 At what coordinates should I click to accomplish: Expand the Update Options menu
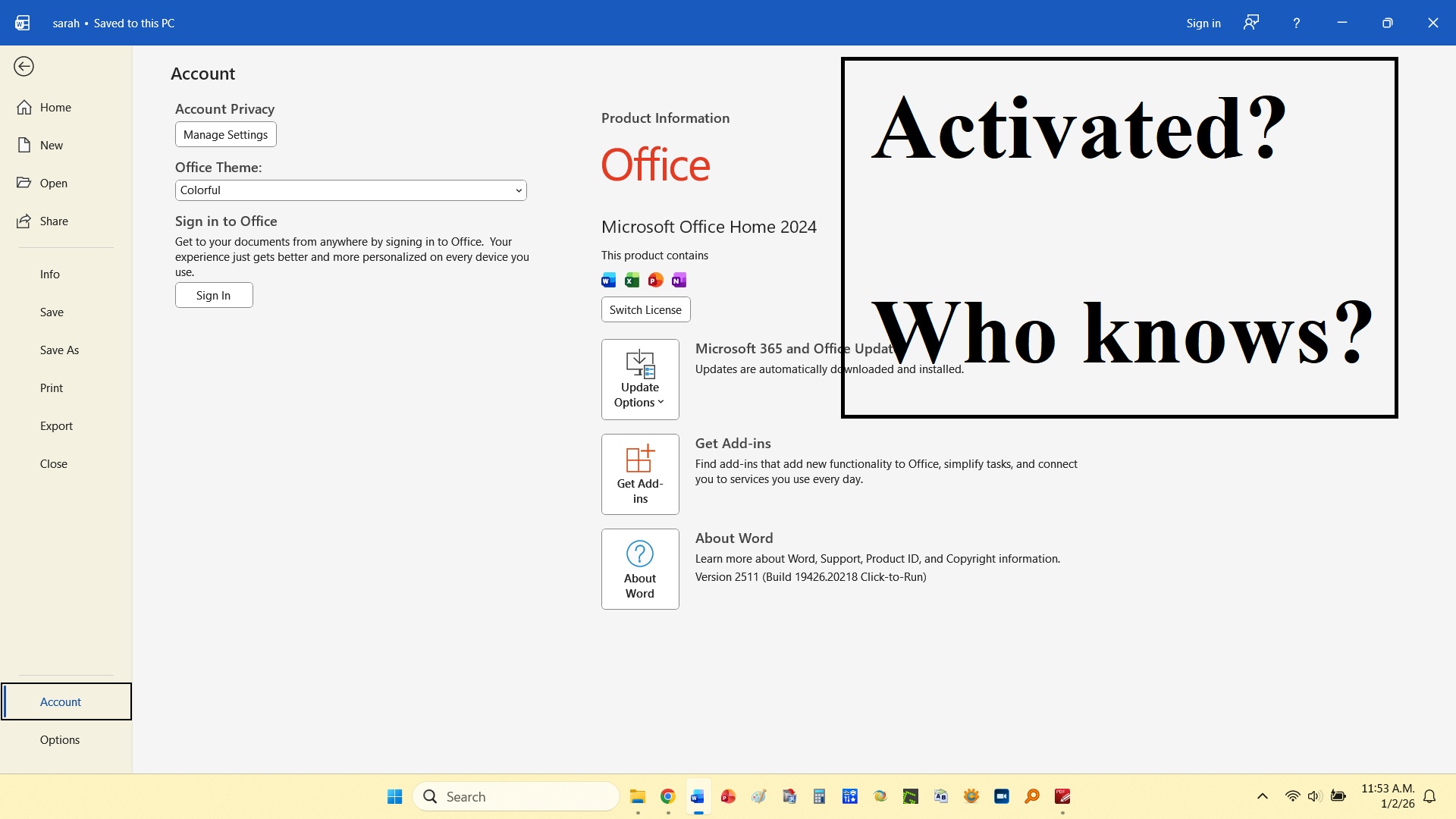click(x=640, y=379)
